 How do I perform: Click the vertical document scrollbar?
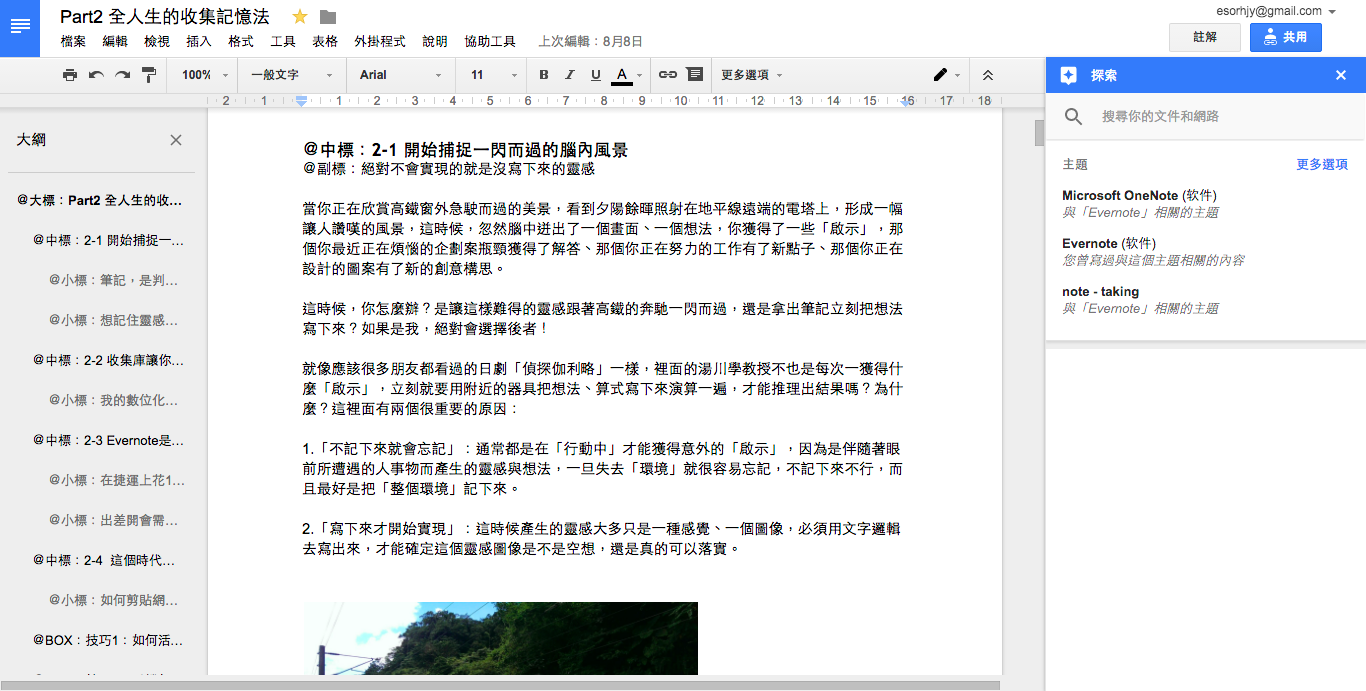tap(1039, 134)
